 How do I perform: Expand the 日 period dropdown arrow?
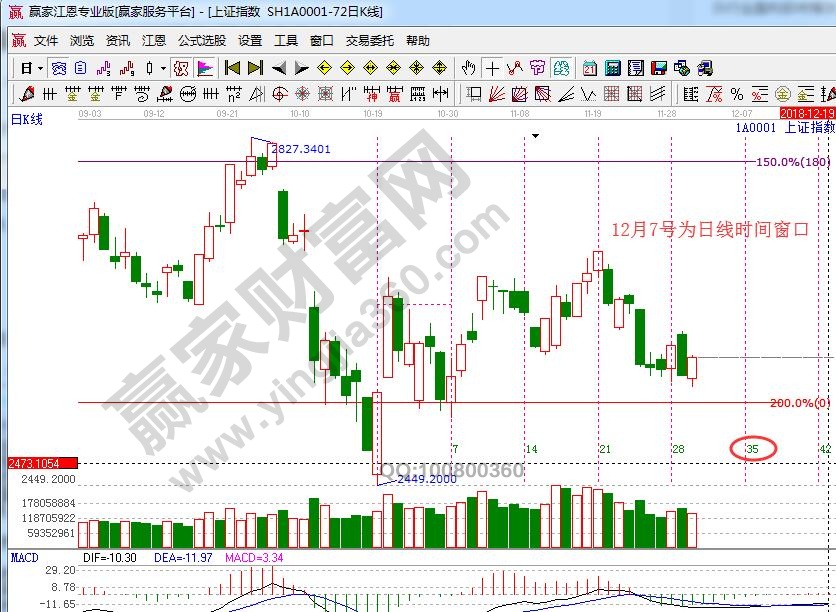pyautogui.click(x=40, y=69)
